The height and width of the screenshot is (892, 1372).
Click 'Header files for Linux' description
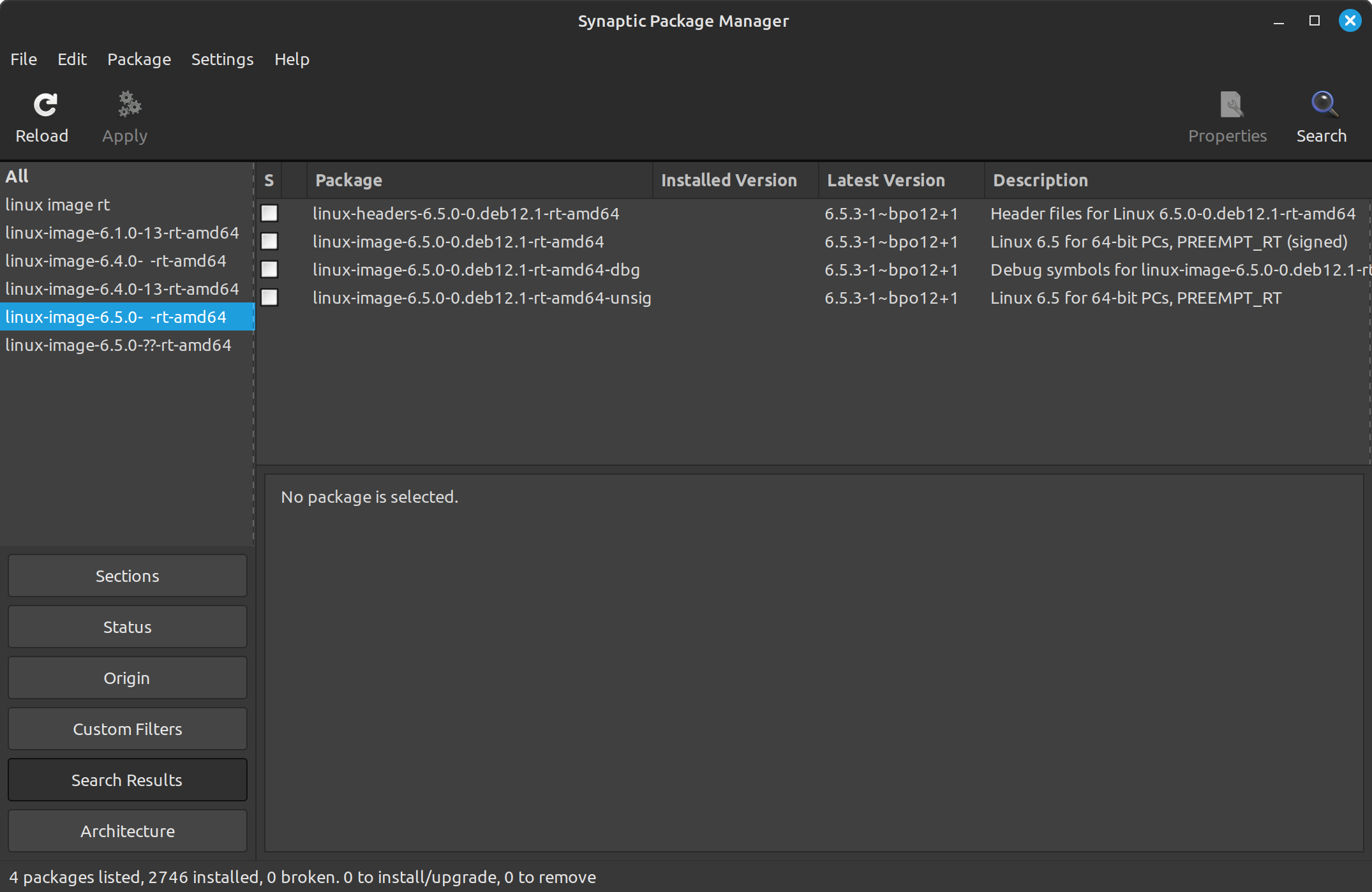pos(1173,214)
